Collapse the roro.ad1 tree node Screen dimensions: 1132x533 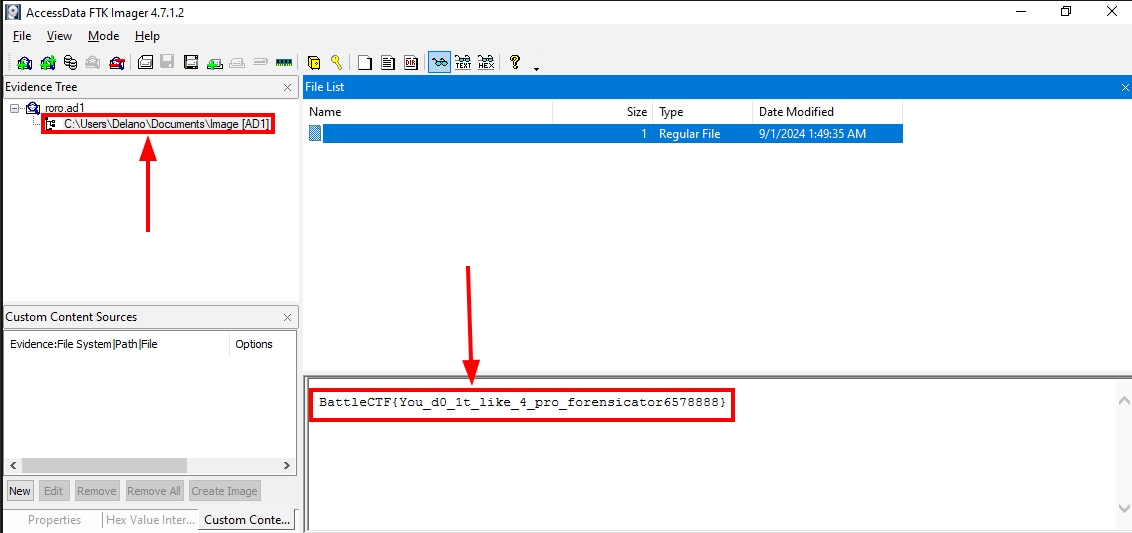click(x=14, y=108)
